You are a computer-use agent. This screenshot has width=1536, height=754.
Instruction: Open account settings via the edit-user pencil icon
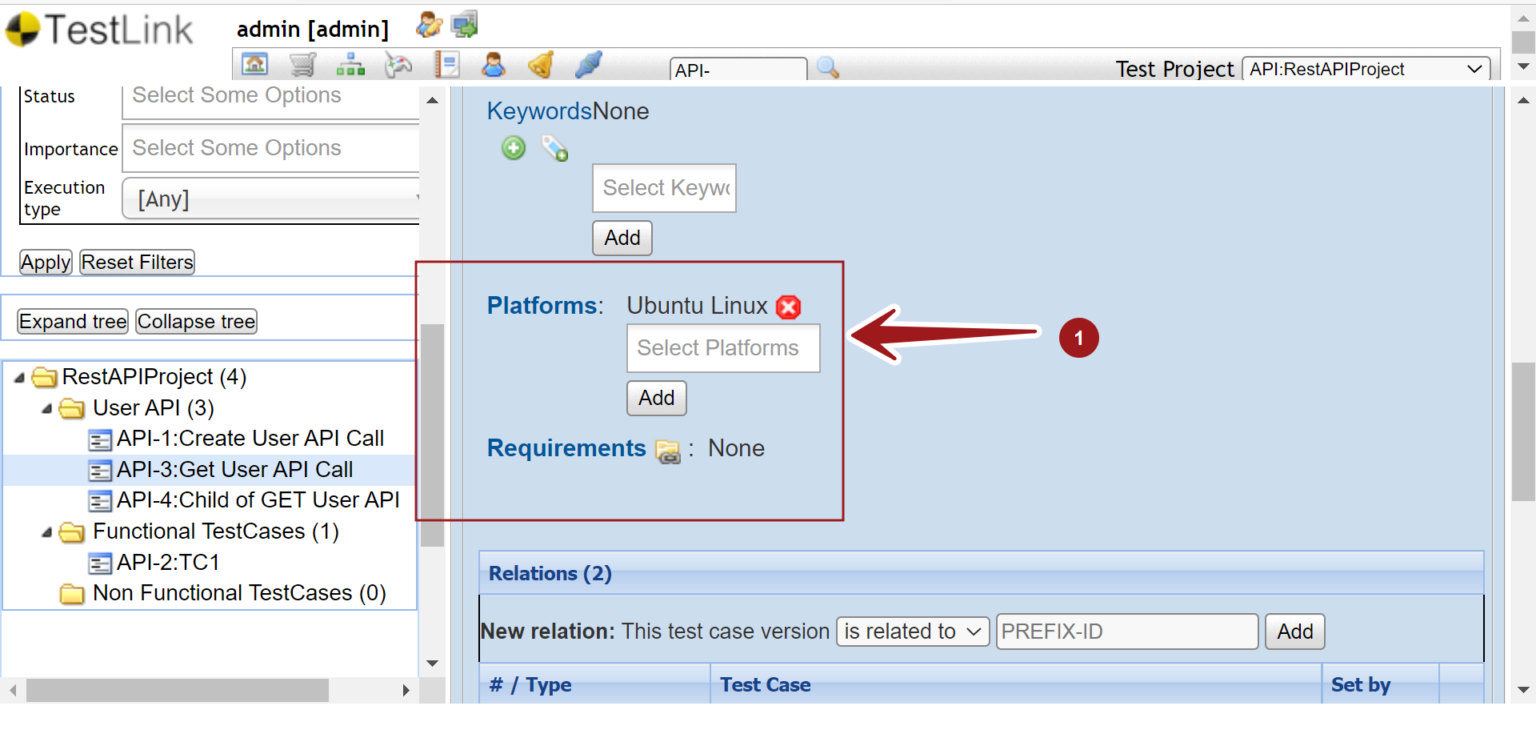click(x=428, y=24)
